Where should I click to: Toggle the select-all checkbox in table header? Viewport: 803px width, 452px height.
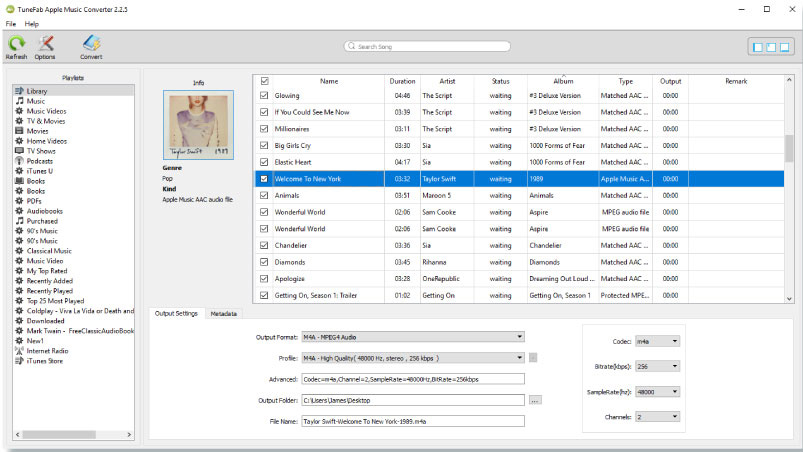[265, 81]
